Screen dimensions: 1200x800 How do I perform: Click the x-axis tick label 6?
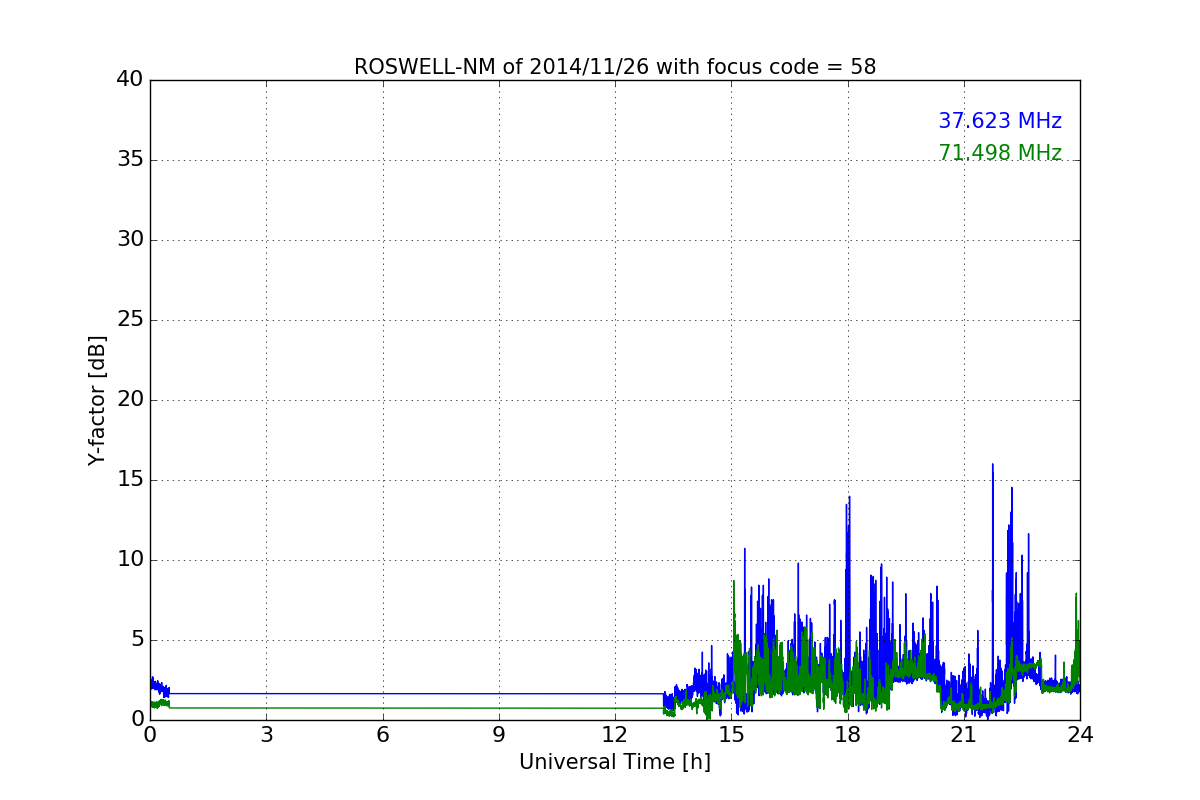383,735
